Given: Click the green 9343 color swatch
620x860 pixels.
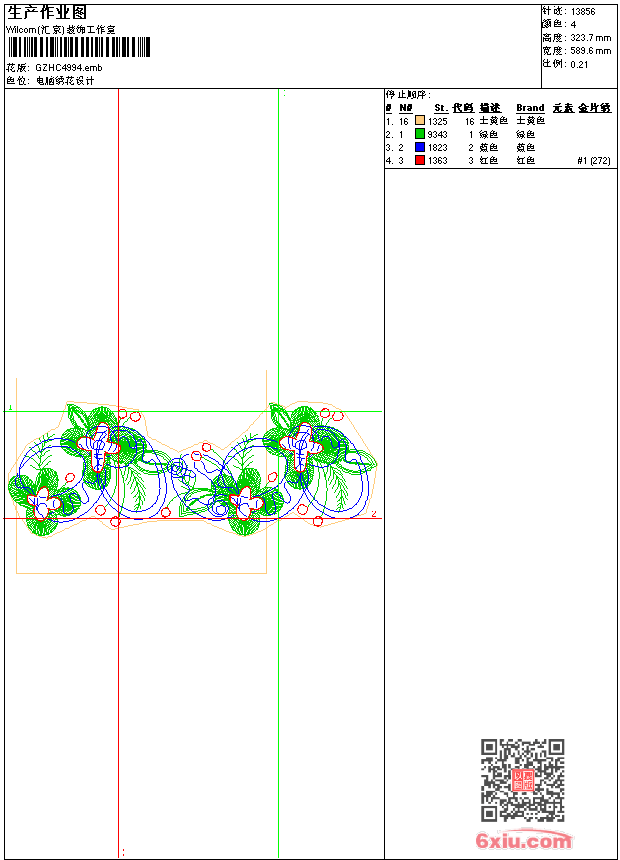Looking at the screenshot, I should (x=420, y=133).
